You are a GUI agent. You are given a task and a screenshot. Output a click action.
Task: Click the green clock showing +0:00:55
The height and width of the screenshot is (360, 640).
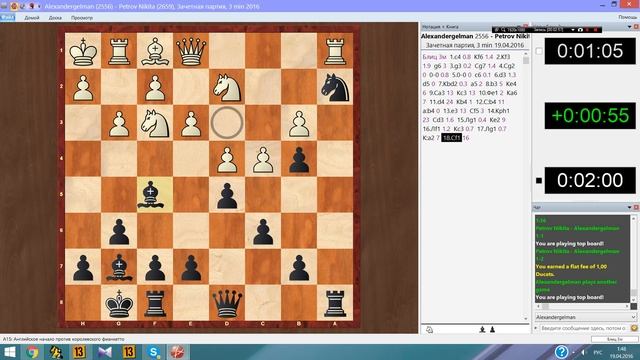pos(590,116)
